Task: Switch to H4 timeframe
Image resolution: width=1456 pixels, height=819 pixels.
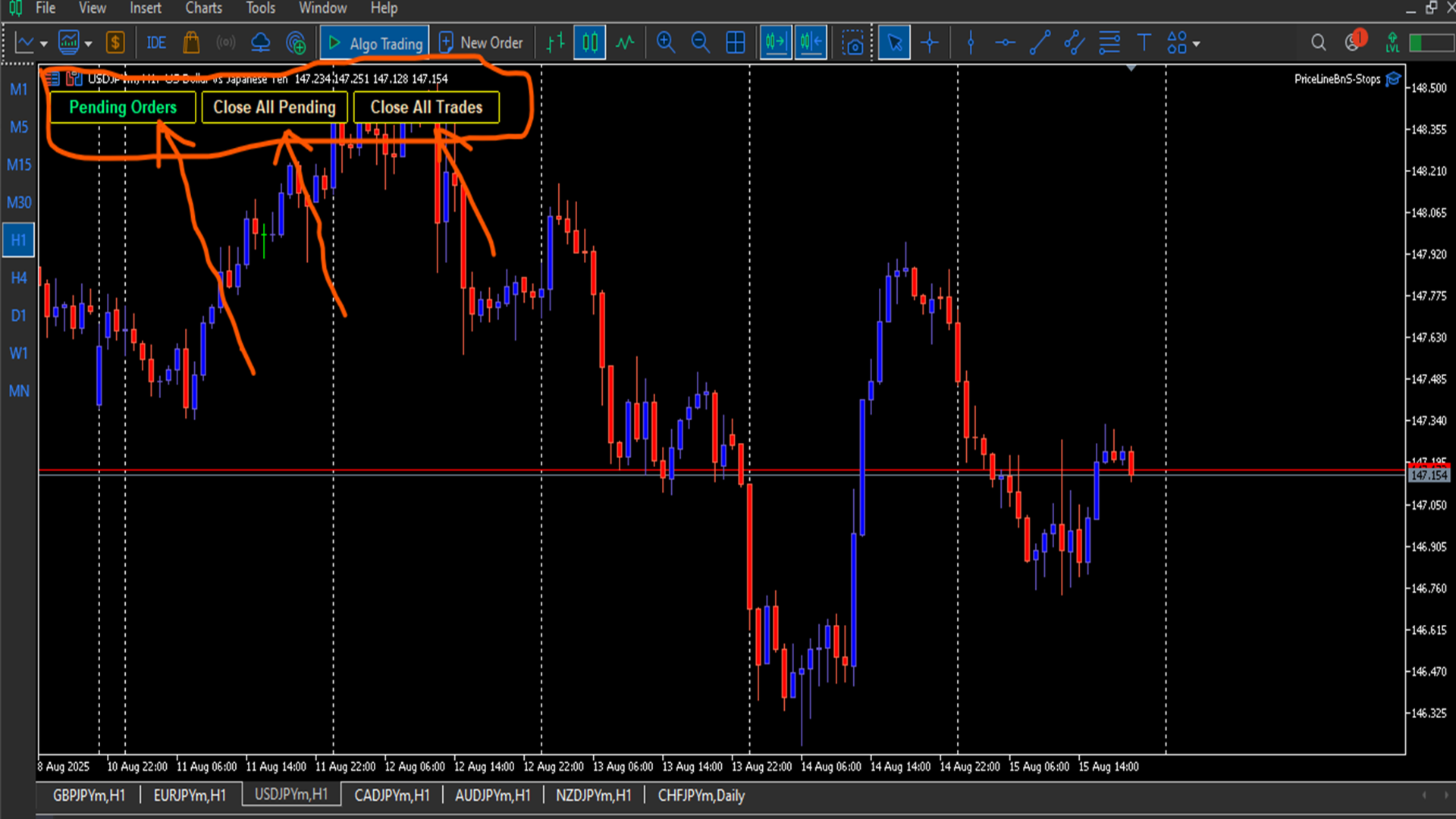Action: click(x=19, y=278)
